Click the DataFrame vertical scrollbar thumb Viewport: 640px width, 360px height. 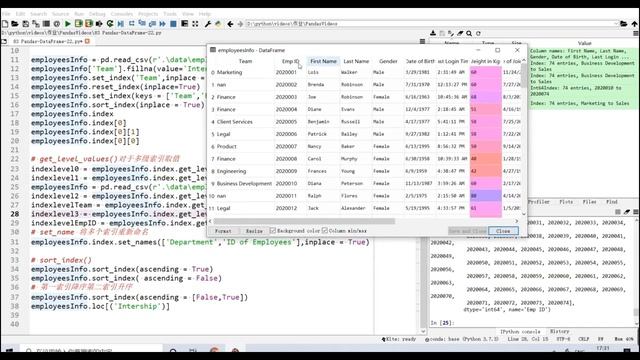[x=524, y=76]
